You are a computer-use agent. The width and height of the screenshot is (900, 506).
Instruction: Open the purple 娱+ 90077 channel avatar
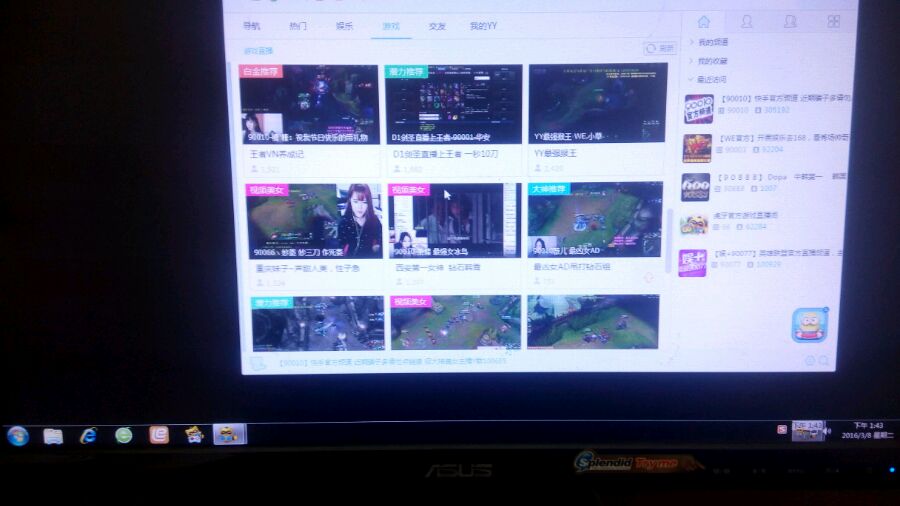click(x=692, y=263)
